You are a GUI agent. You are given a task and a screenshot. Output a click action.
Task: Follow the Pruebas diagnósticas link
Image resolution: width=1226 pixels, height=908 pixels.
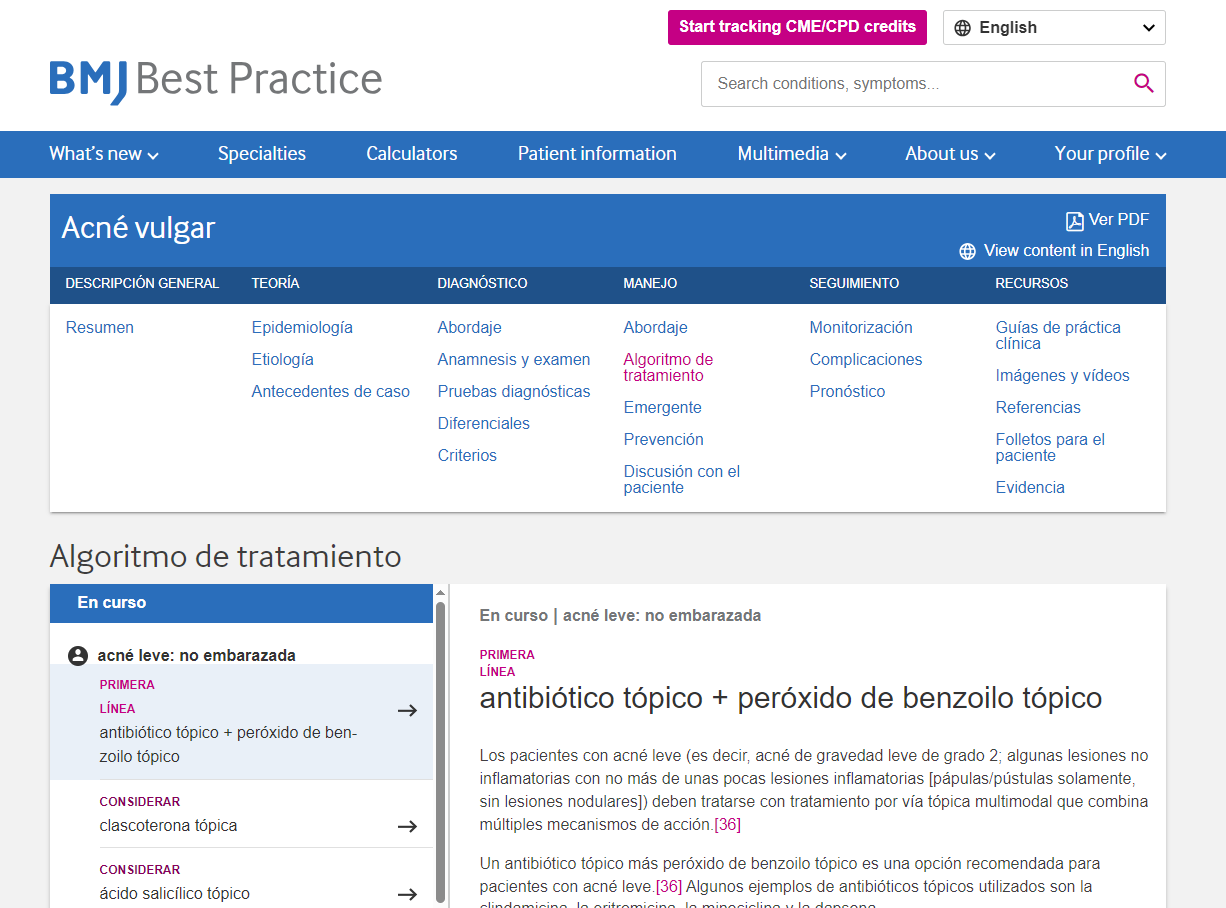[514, 392]
